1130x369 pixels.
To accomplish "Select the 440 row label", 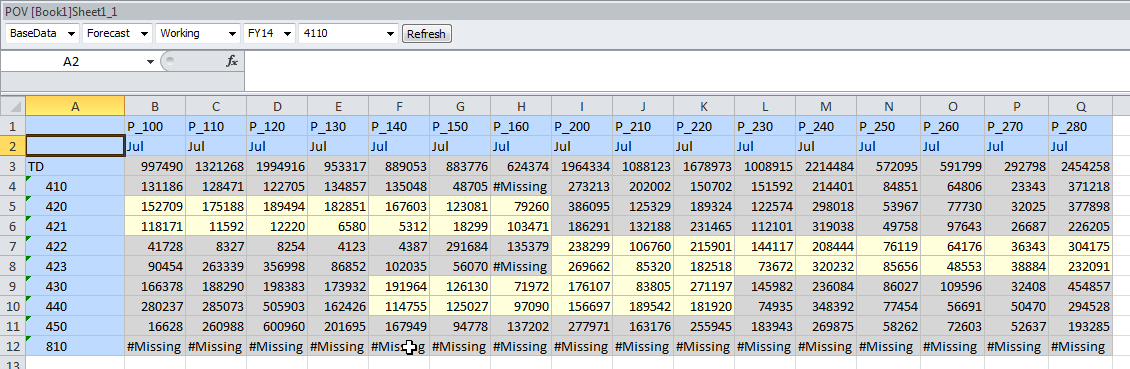I will tap(75, 306).
